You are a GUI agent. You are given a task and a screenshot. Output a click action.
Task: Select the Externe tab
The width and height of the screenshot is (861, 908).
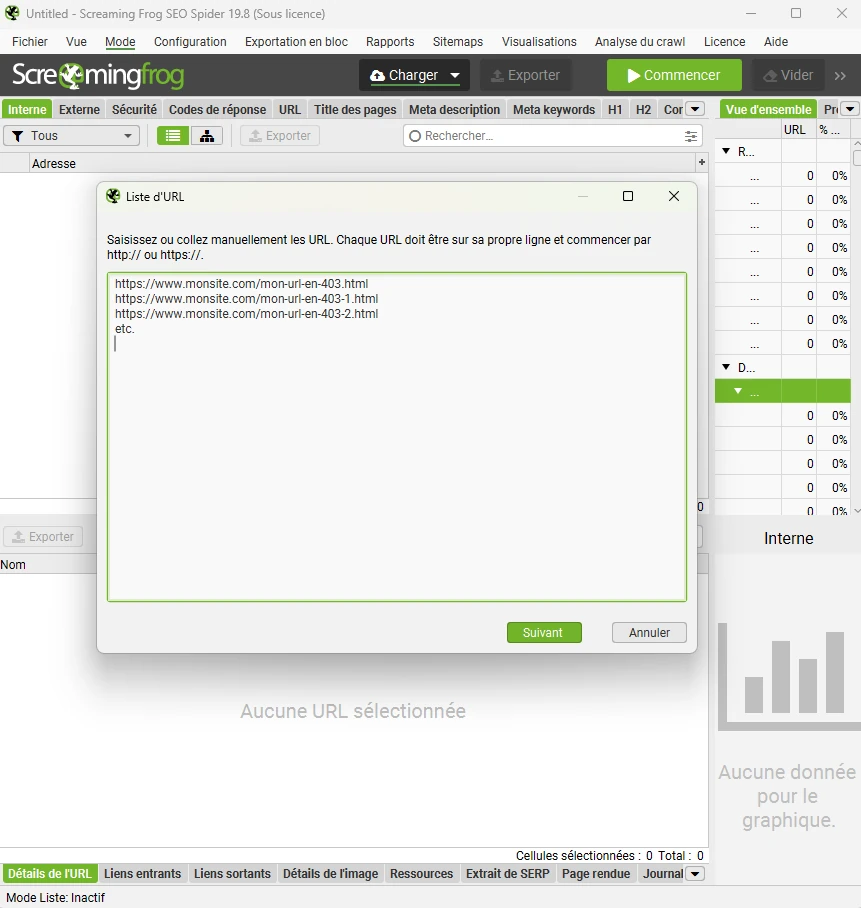tap(79, 109)
